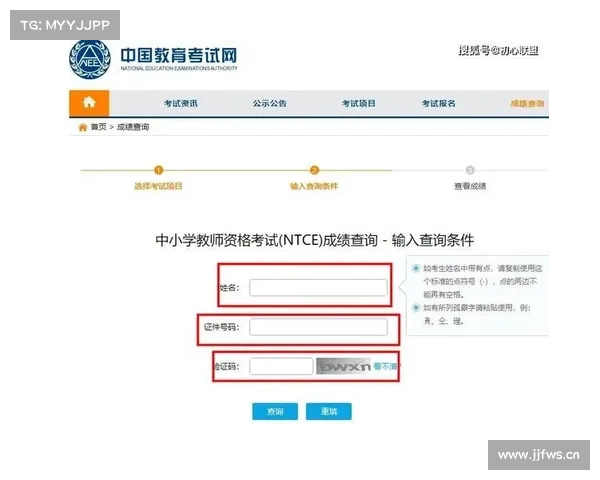Go to the 公示公告 navigation tab
The width and height of the screenshot is (600, 480).
pos(269,104)
